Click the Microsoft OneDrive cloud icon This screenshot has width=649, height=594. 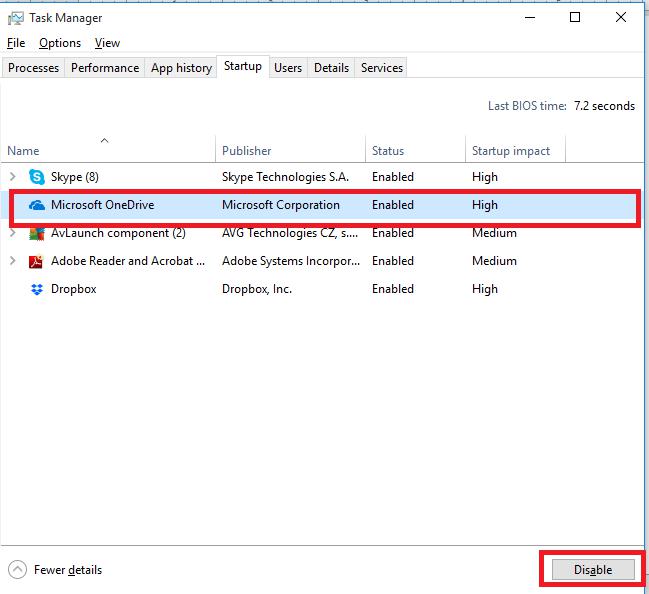coord(37,205)
